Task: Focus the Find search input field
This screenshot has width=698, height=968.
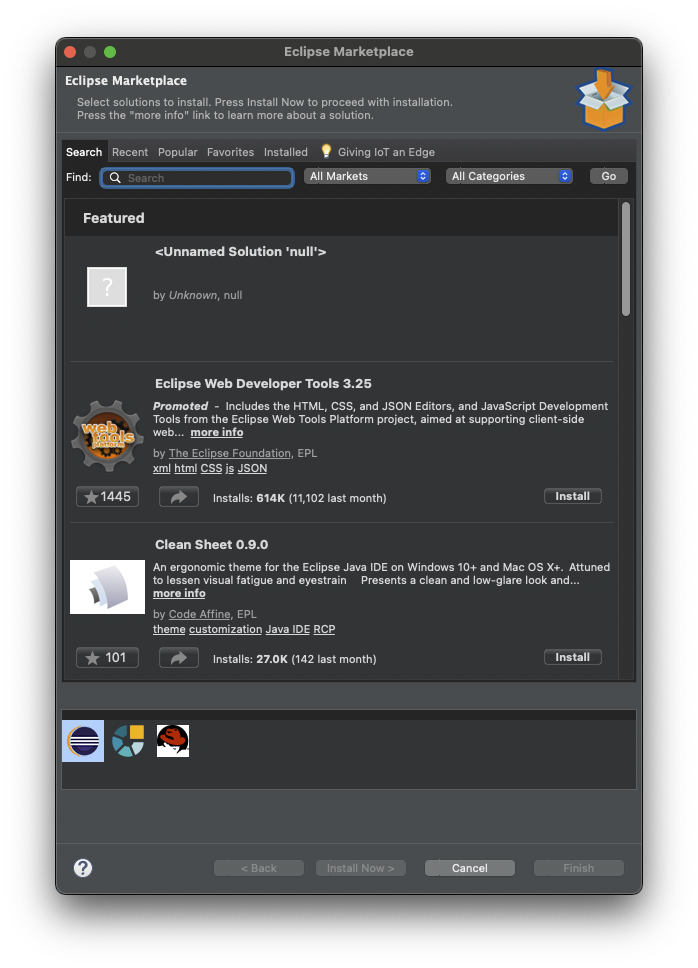Action: click(197, 178)
